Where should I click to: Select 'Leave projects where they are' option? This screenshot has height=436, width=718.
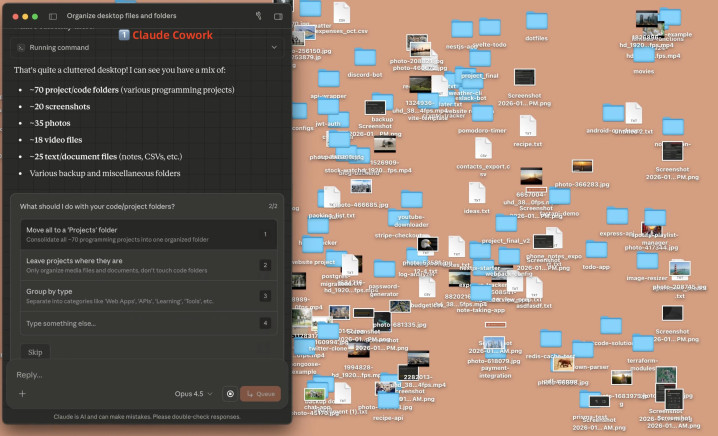tap(149, 265)
